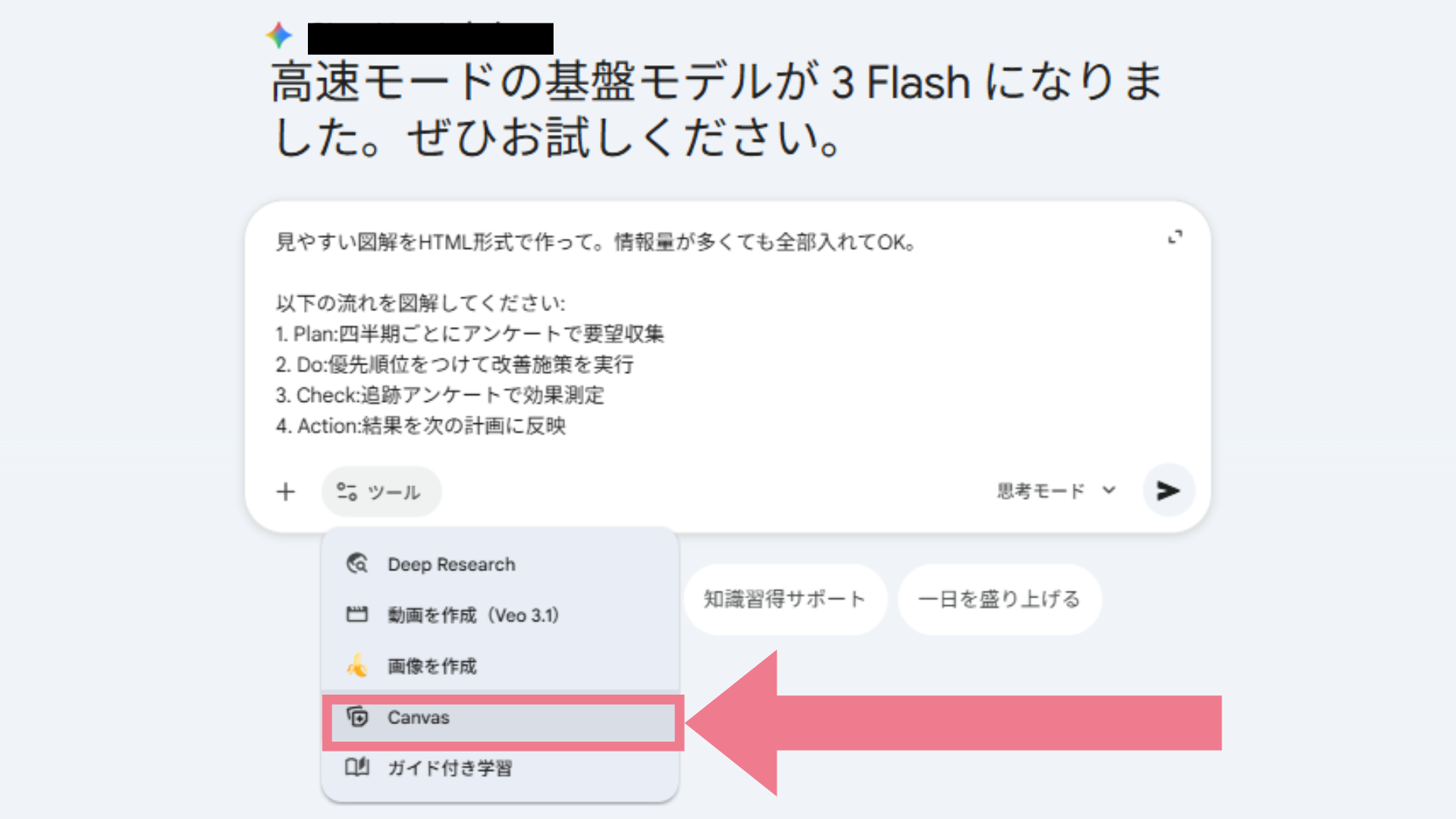Viewport: 1456px width, 819px height.
Task: Click the 一日を盛り上げる suggestion chip
Action: click(999, 599)
